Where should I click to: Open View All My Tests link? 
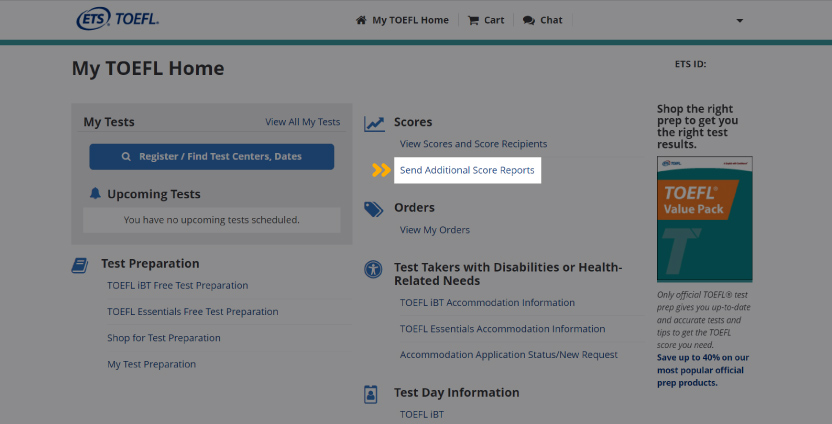(x=302, y=122)
